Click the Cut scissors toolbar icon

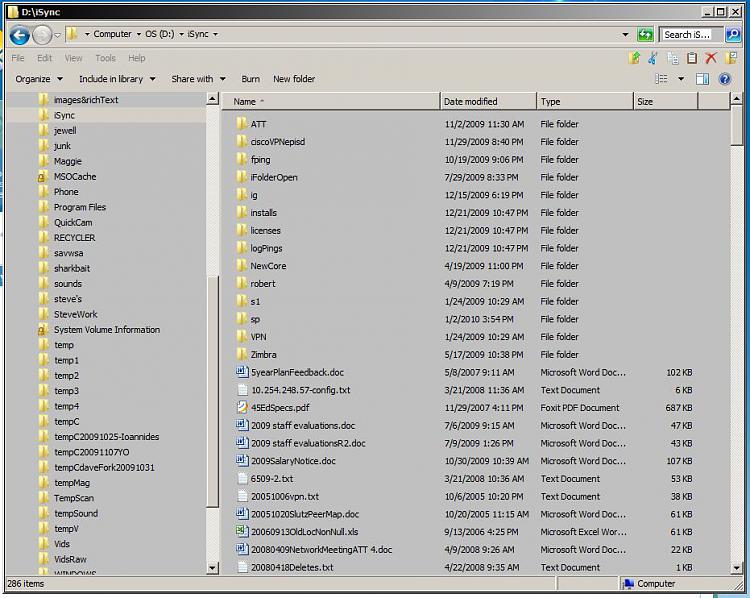[653, 58]
